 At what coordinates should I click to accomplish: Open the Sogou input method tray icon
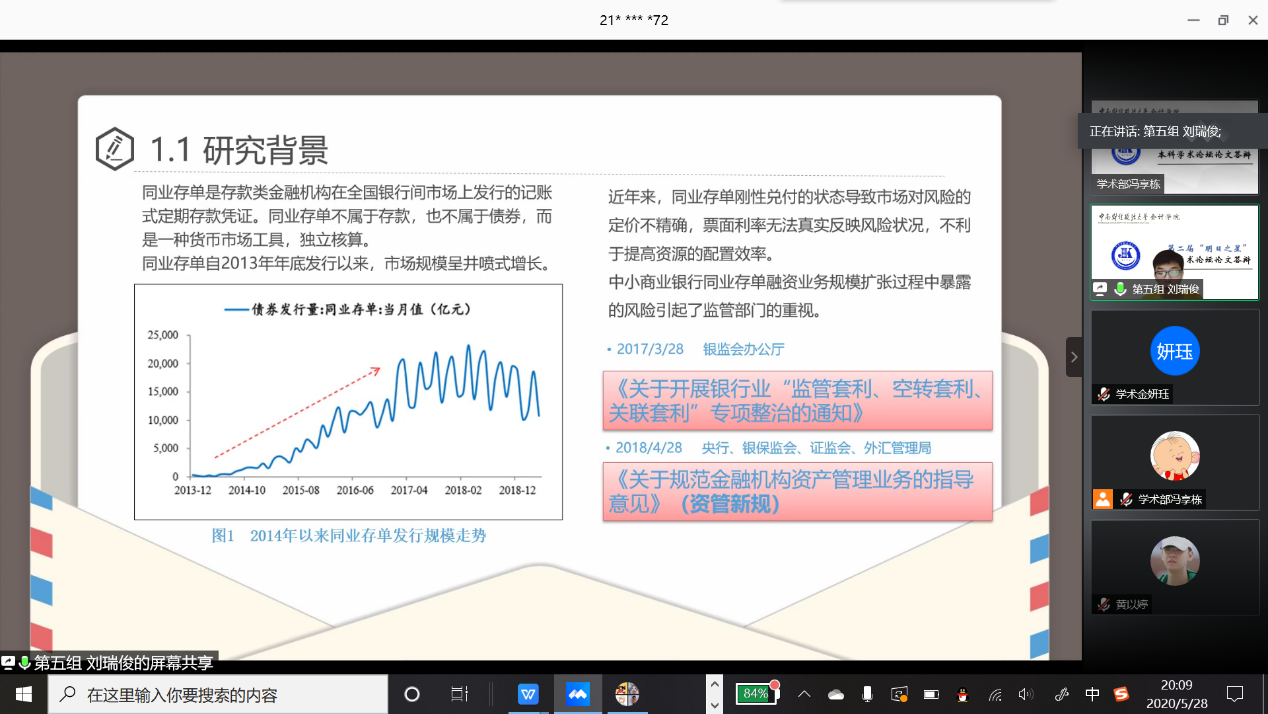click(x=1121, y=694)
